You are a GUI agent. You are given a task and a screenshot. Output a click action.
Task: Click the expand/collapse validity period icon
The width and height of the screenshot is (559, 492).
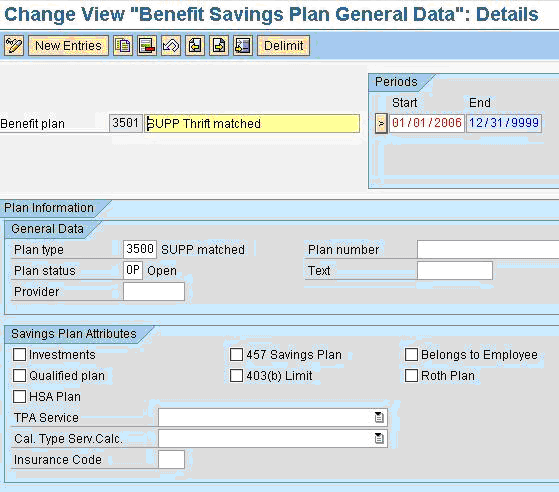click(243, 46)
